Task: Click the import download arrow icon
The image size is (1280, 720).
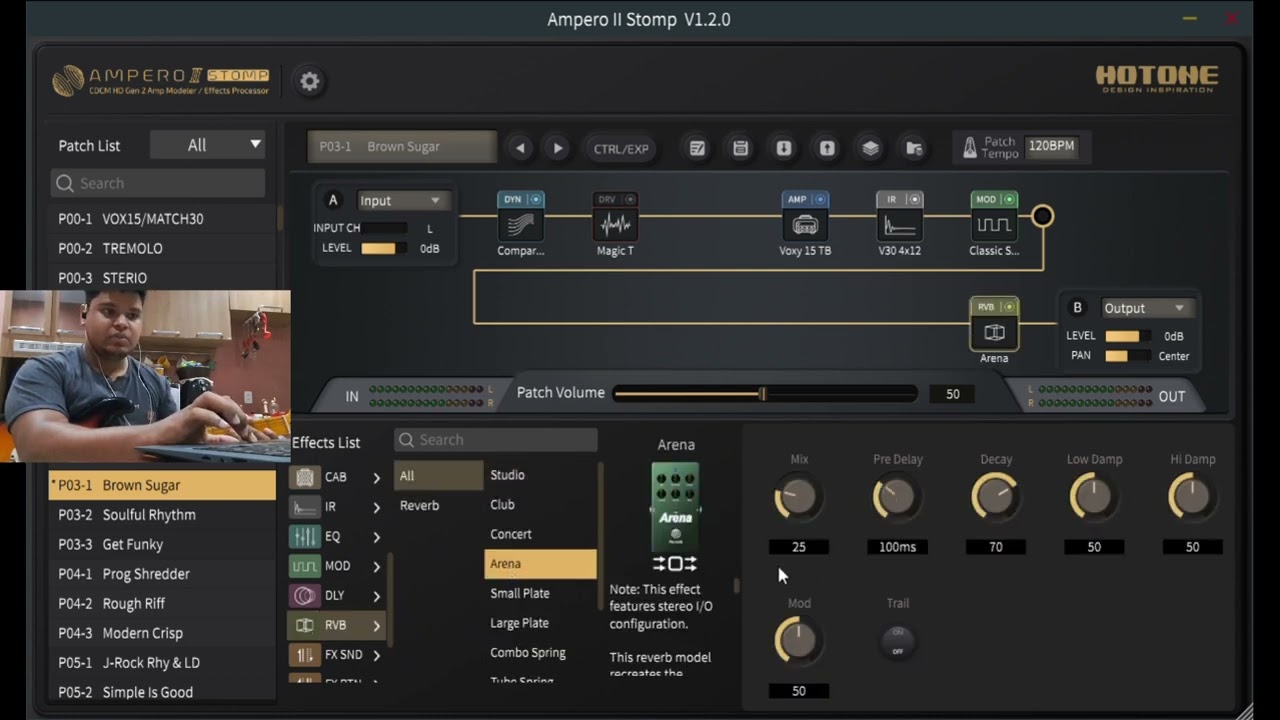Action: [784, 148]
